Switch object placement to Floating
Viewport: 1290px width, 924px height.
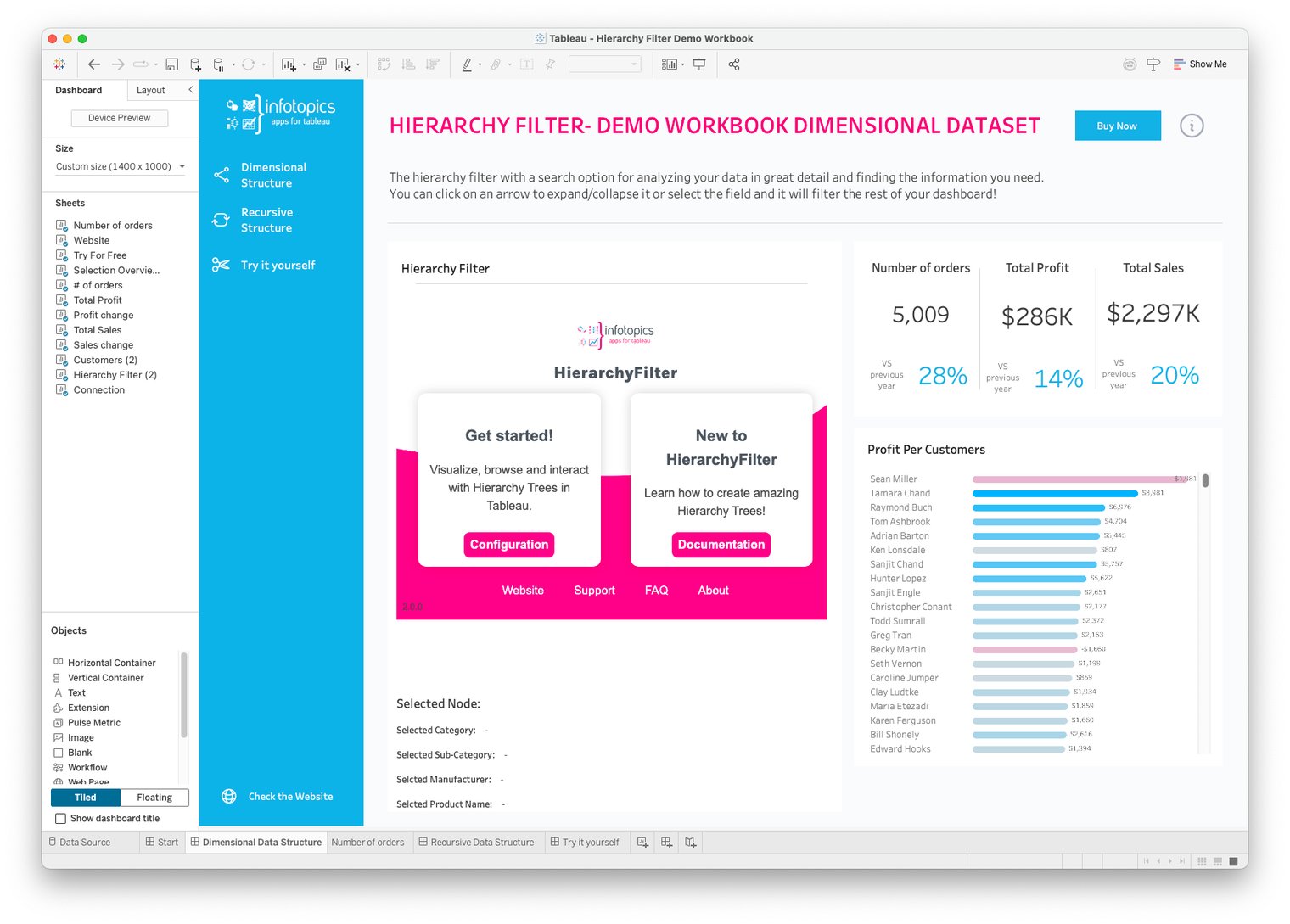coord(154,798)
